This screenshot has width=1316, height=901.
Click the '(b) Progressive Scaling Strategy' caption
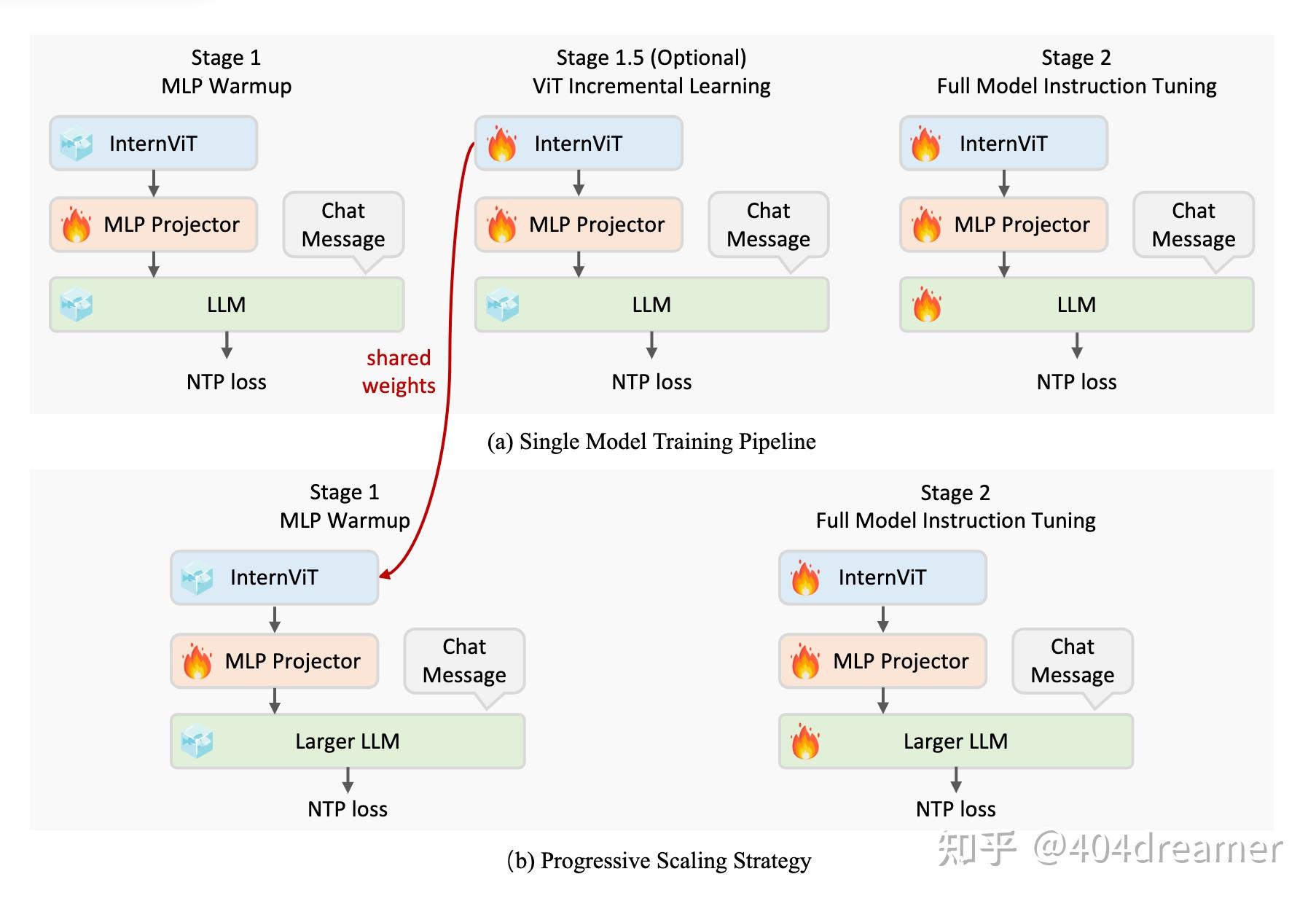coord(659,861)
